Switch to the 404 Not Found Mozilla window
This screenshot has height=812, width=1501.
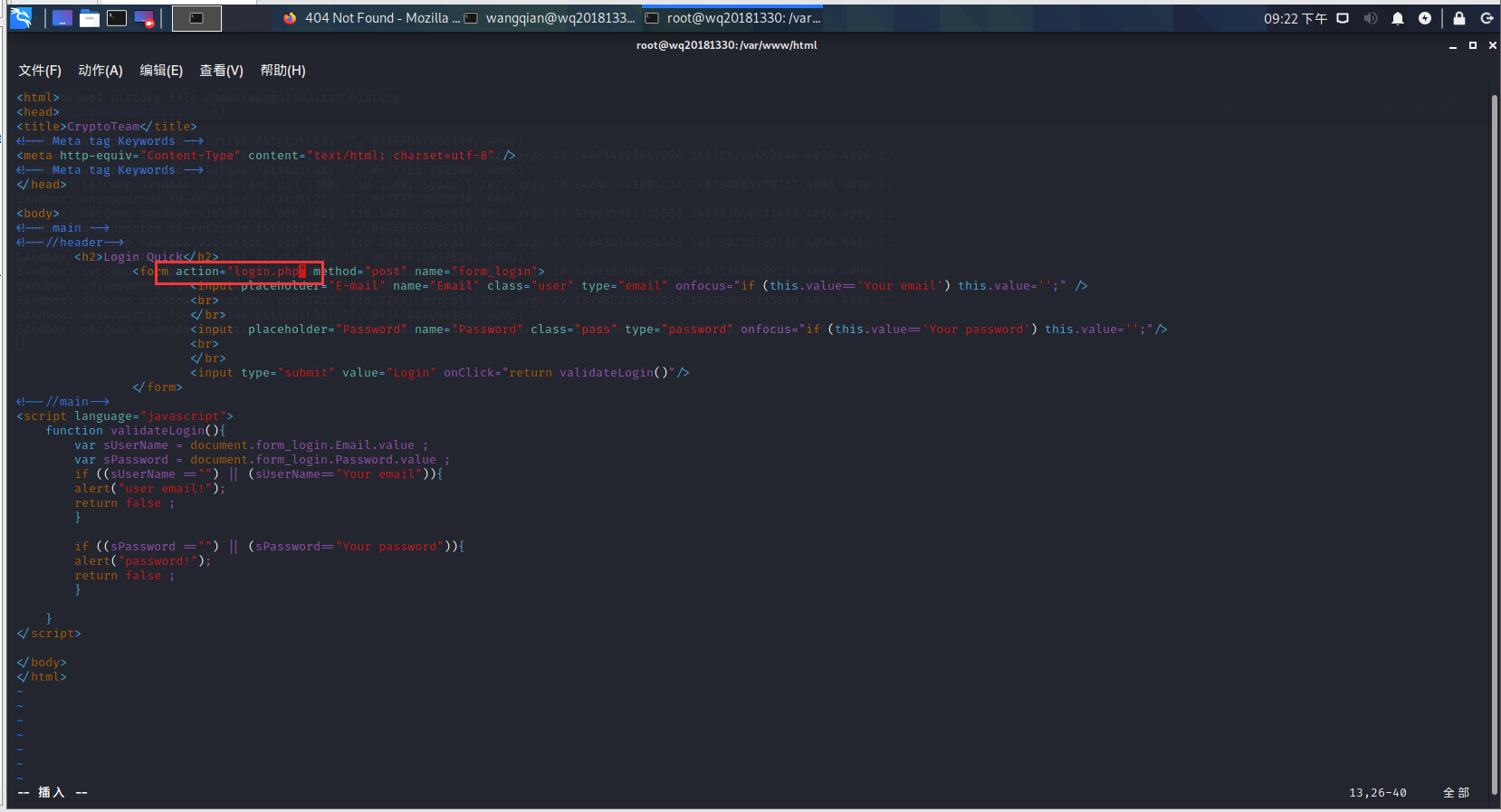[x=371, y=18]
